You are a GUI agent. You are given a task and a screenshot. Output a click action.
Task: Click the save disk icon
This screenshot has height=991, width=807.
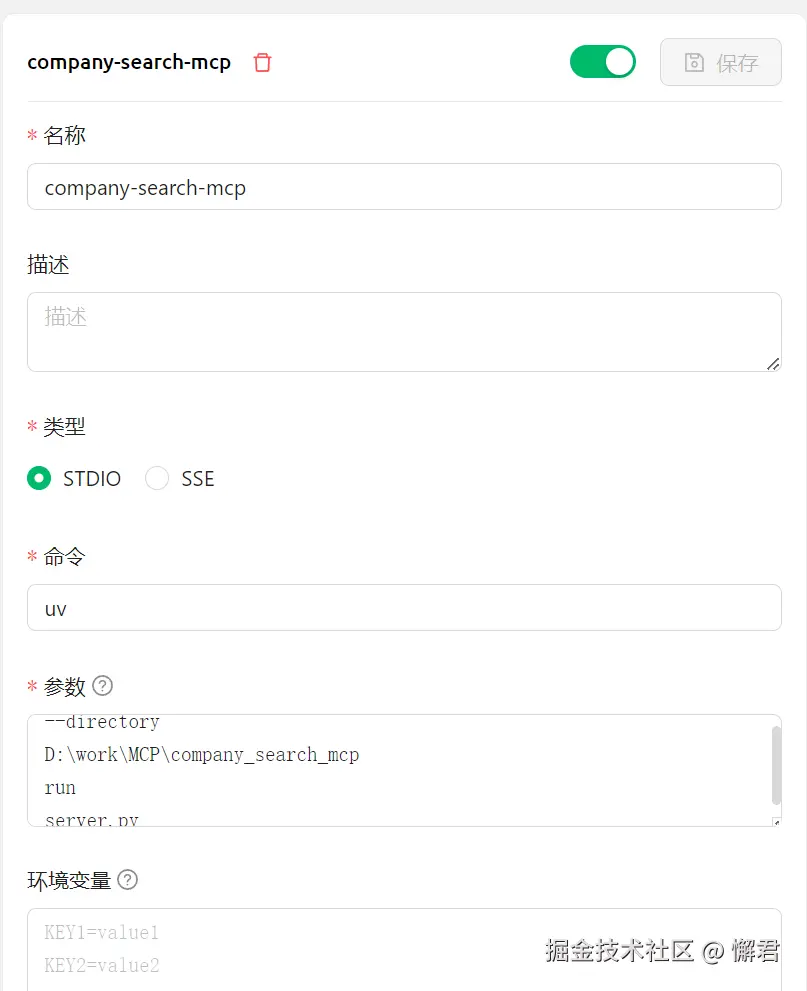tap(694, 63)
